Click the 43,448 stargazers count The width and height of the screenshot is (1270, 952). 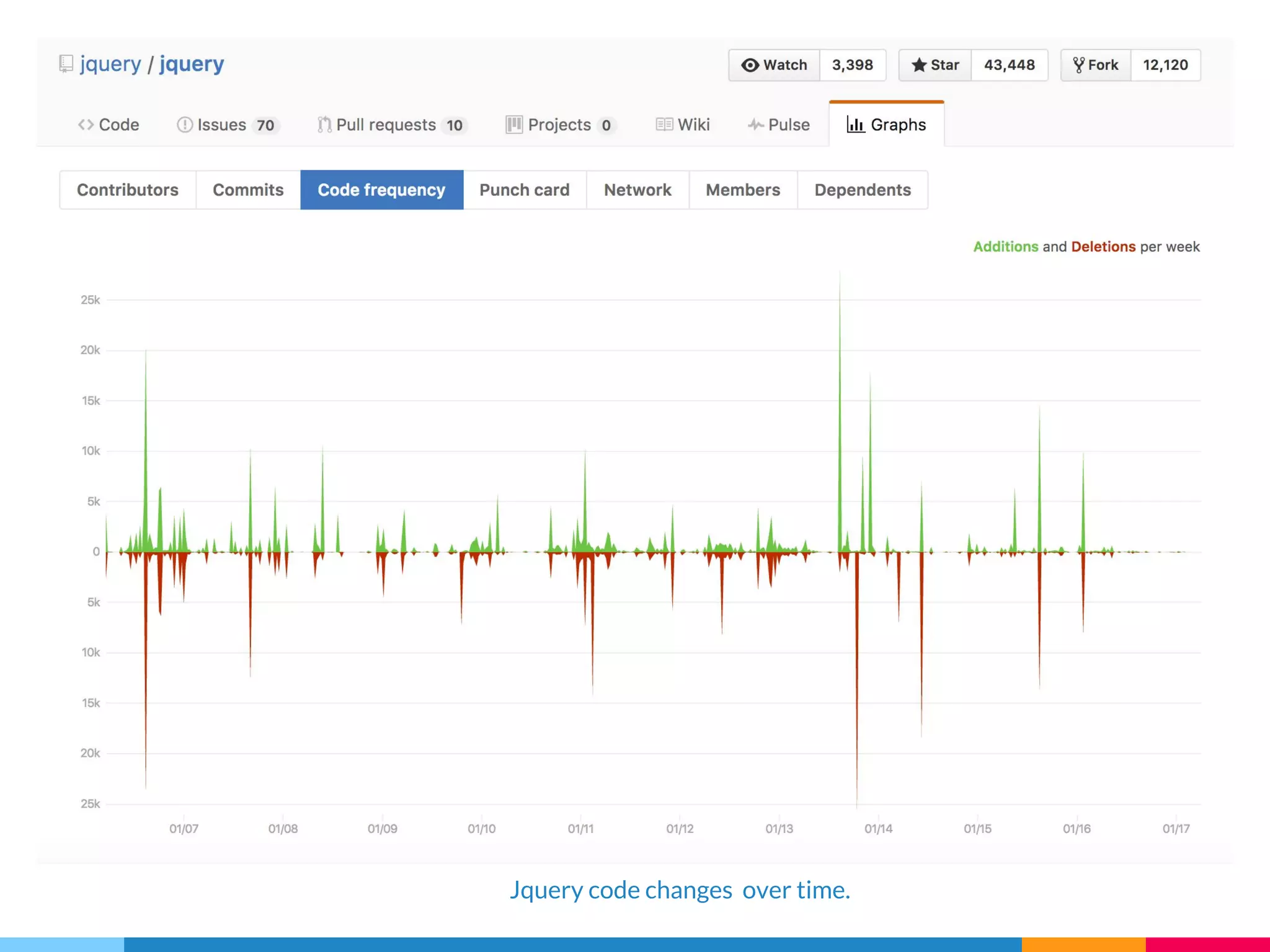point(1009,65)
